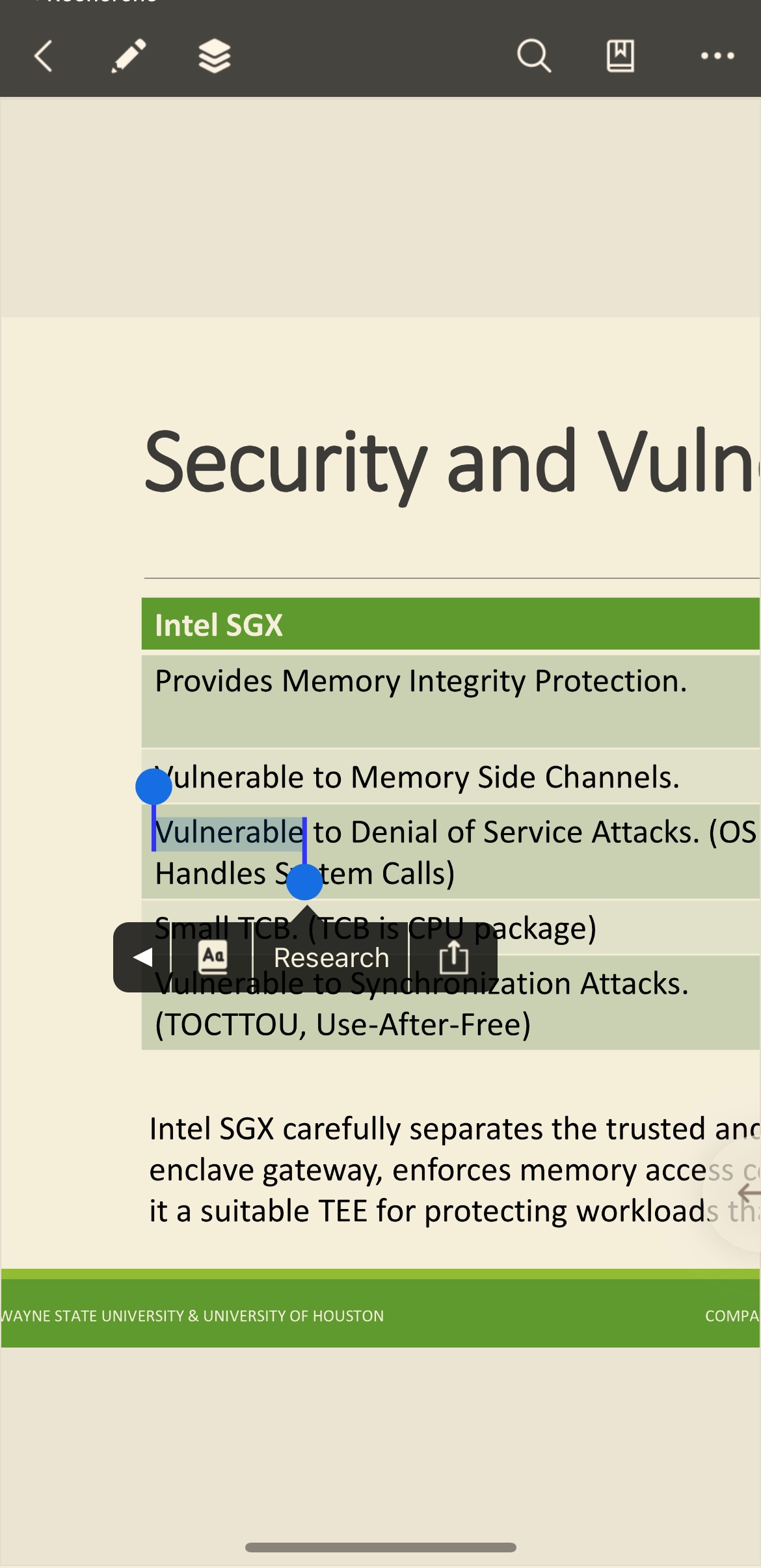Tap the Provides Memory Integrity Protection row

pos(450,701)
